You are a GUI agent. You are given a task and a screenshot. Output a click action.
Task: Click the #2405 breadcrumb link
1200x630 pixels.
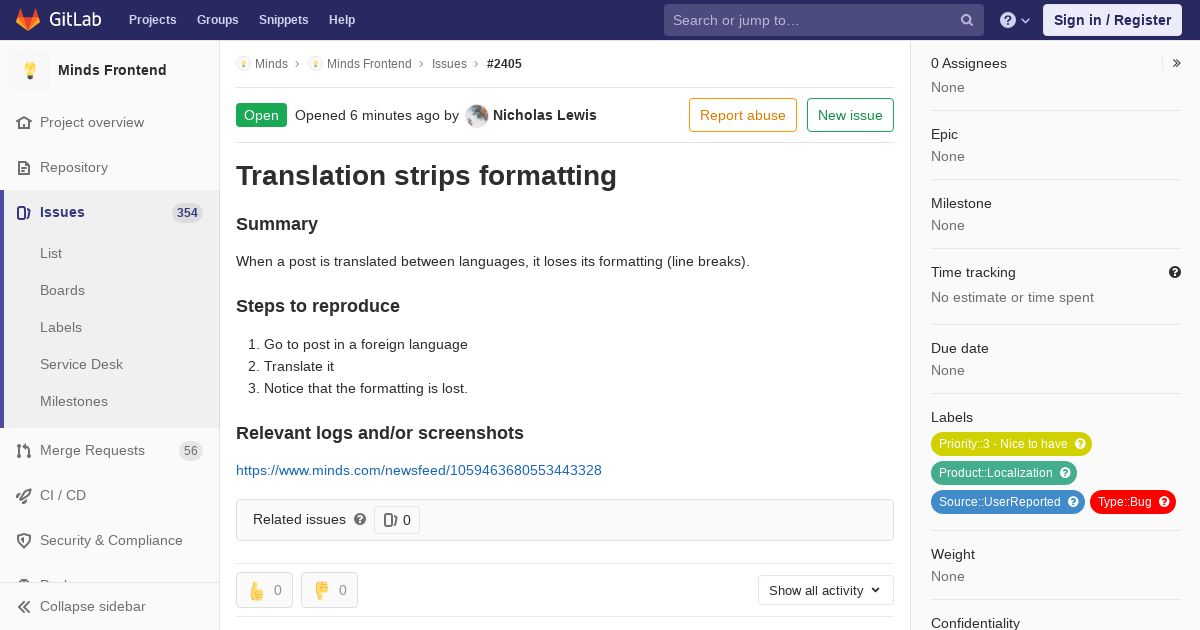[x=504, y=64]
